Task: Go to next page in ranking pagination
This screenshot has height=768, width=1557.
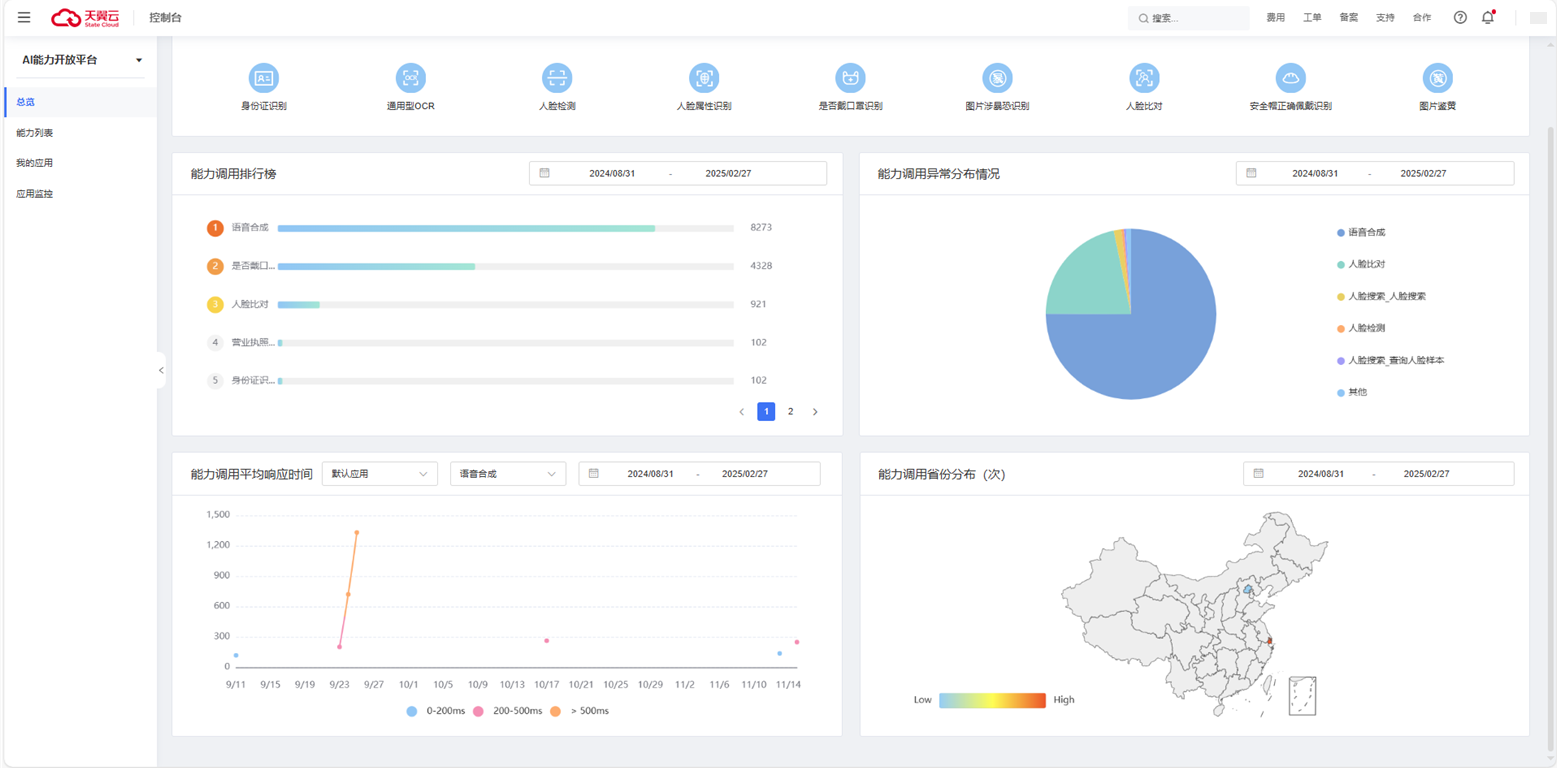Action: pos(815,411)
